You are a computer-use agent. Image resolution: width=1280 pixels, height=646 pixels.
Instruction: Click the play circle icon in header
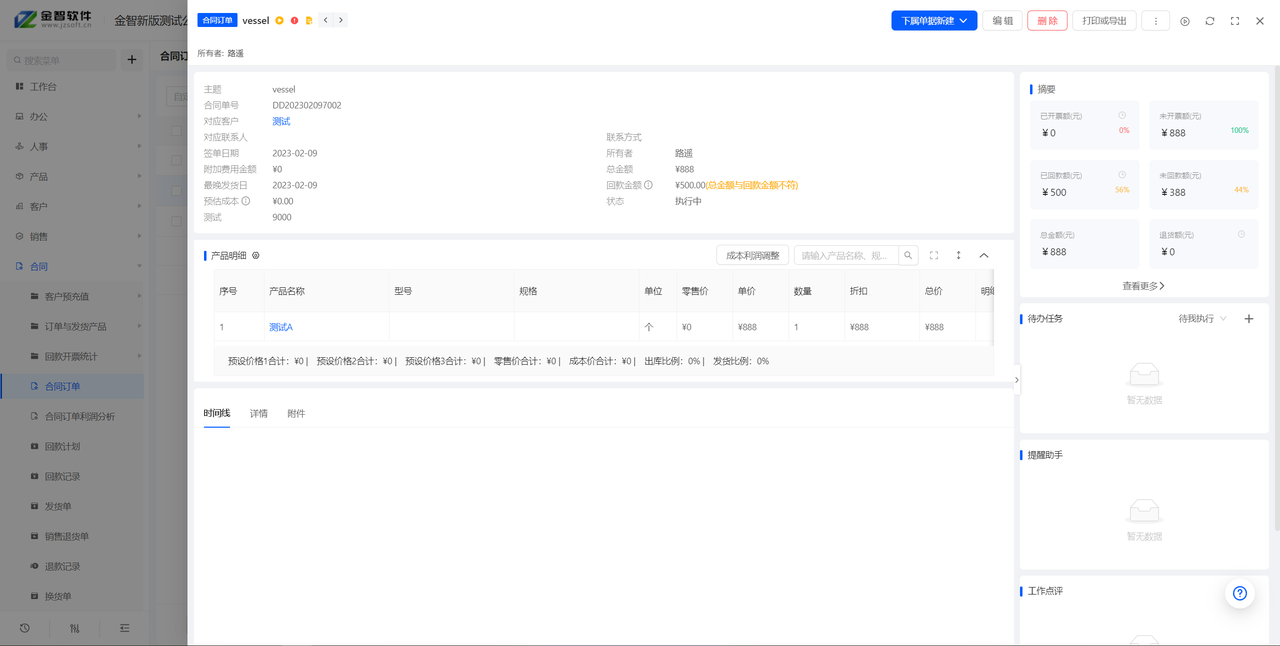click(1185, 21)
